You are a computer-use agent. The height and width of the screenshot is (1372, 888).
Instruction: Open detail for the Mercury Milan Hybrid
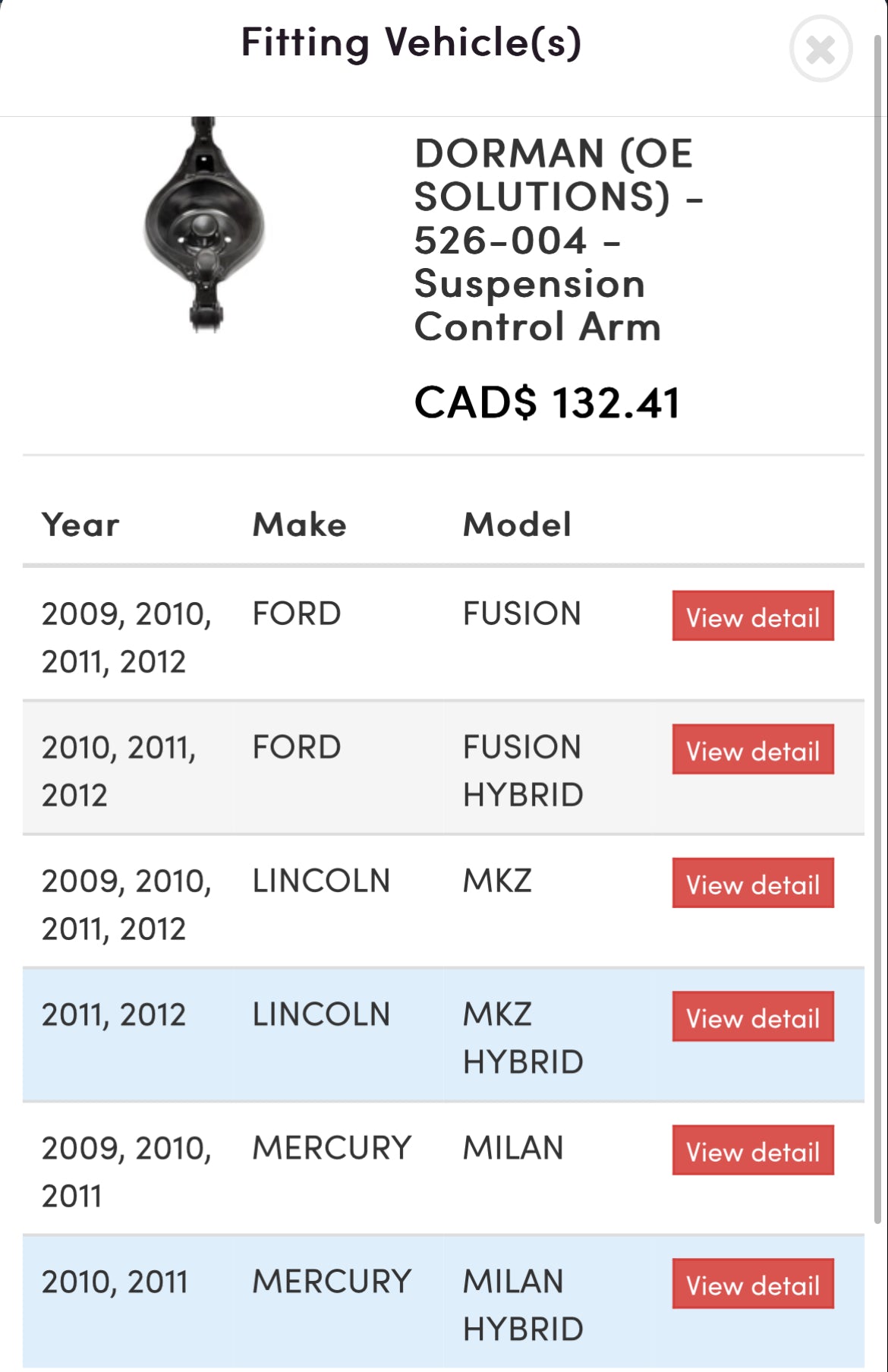752,1285
